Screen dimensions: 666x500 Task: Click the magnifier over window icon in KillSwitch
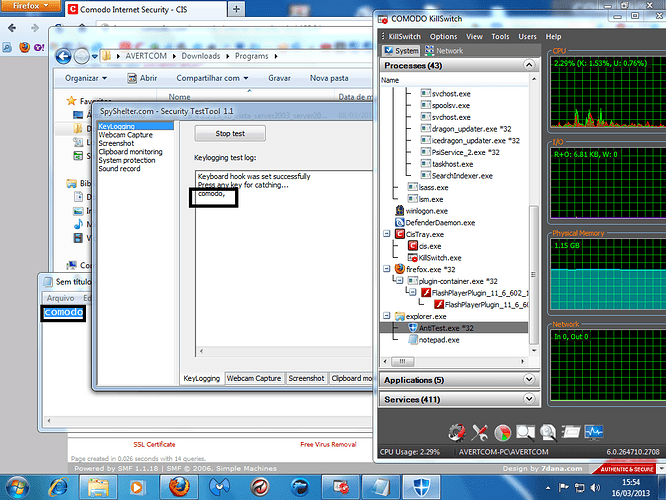coord(525,432)
